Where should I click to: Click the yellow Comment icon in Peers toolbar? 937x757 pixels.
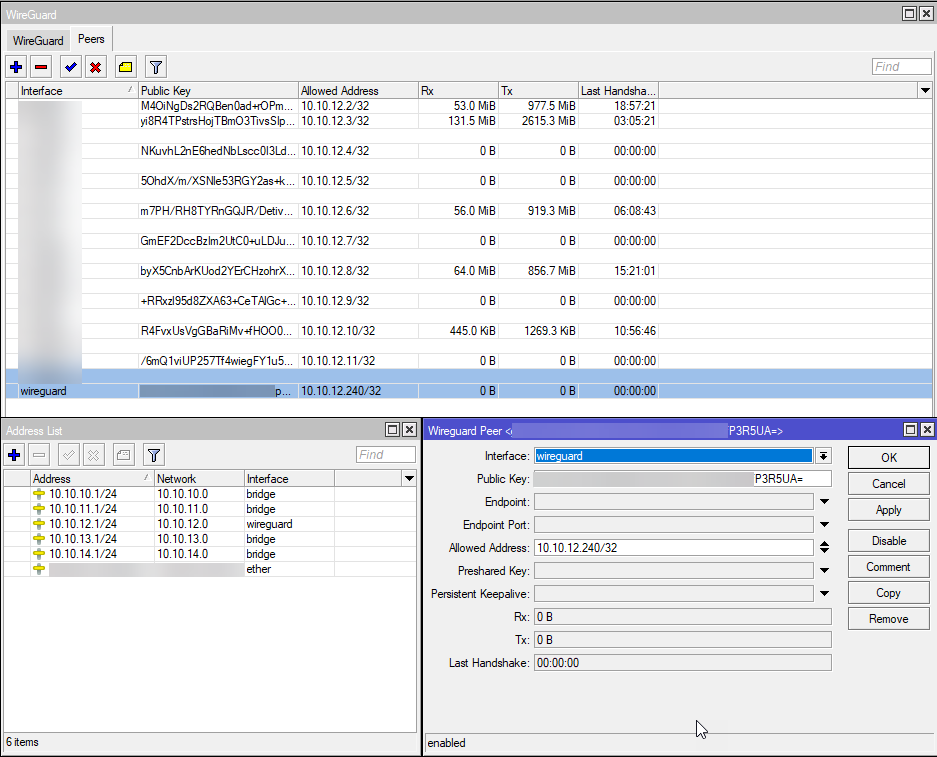125,67
